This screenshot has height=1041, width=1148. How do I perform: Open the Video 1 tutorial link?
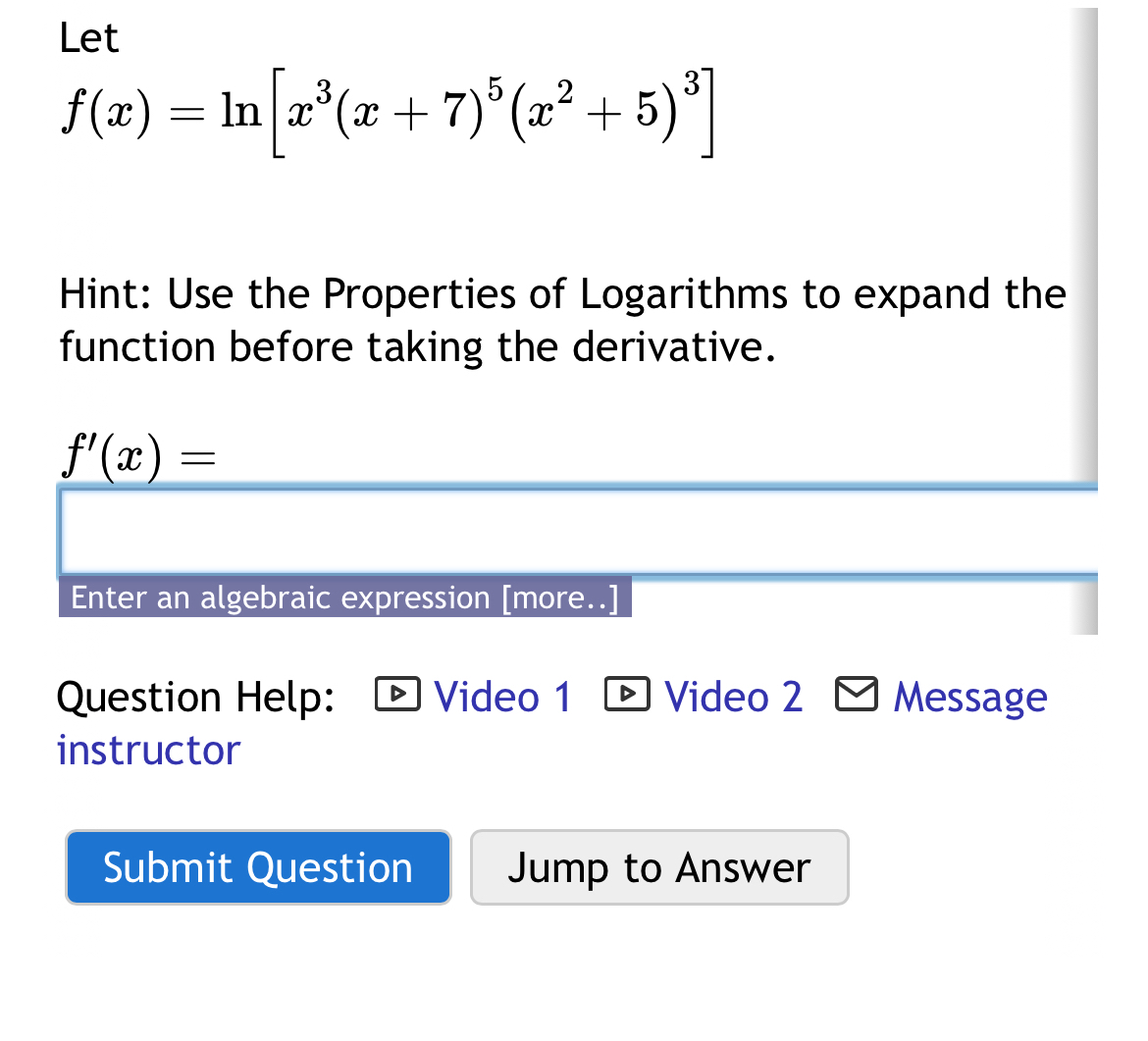tap(502, 697)
